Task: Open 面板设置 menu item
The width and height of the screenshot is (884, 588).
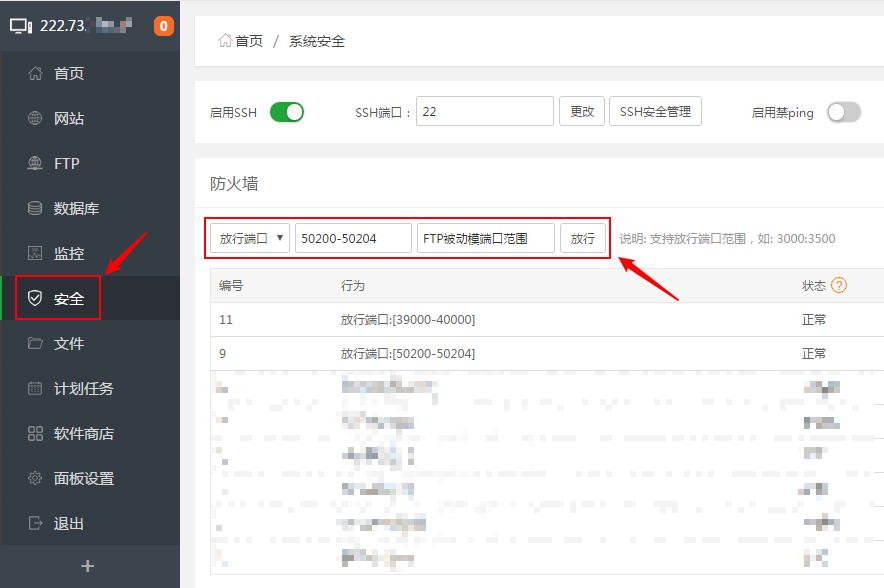Action: (84, 478)
